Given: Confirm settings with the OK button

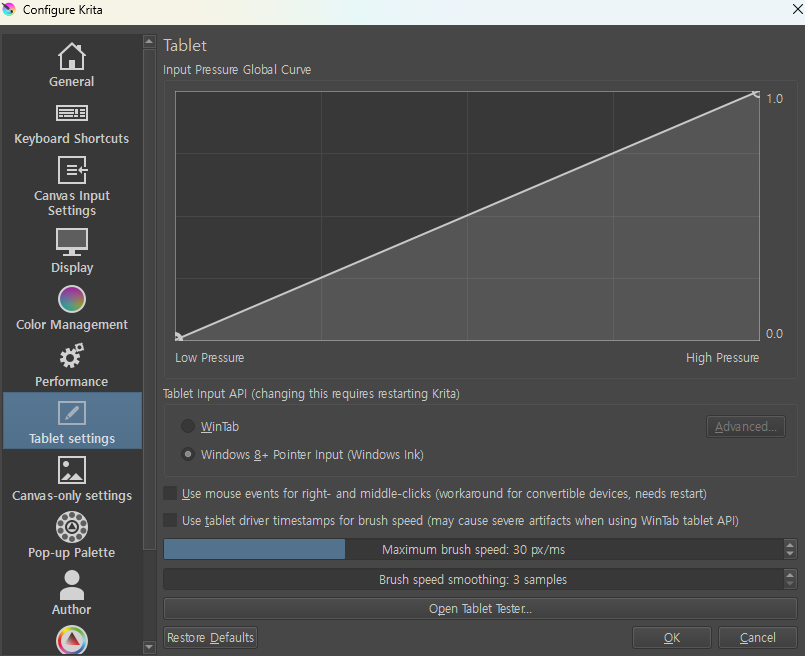Looking at the screenshot, I should click(671, 637).
